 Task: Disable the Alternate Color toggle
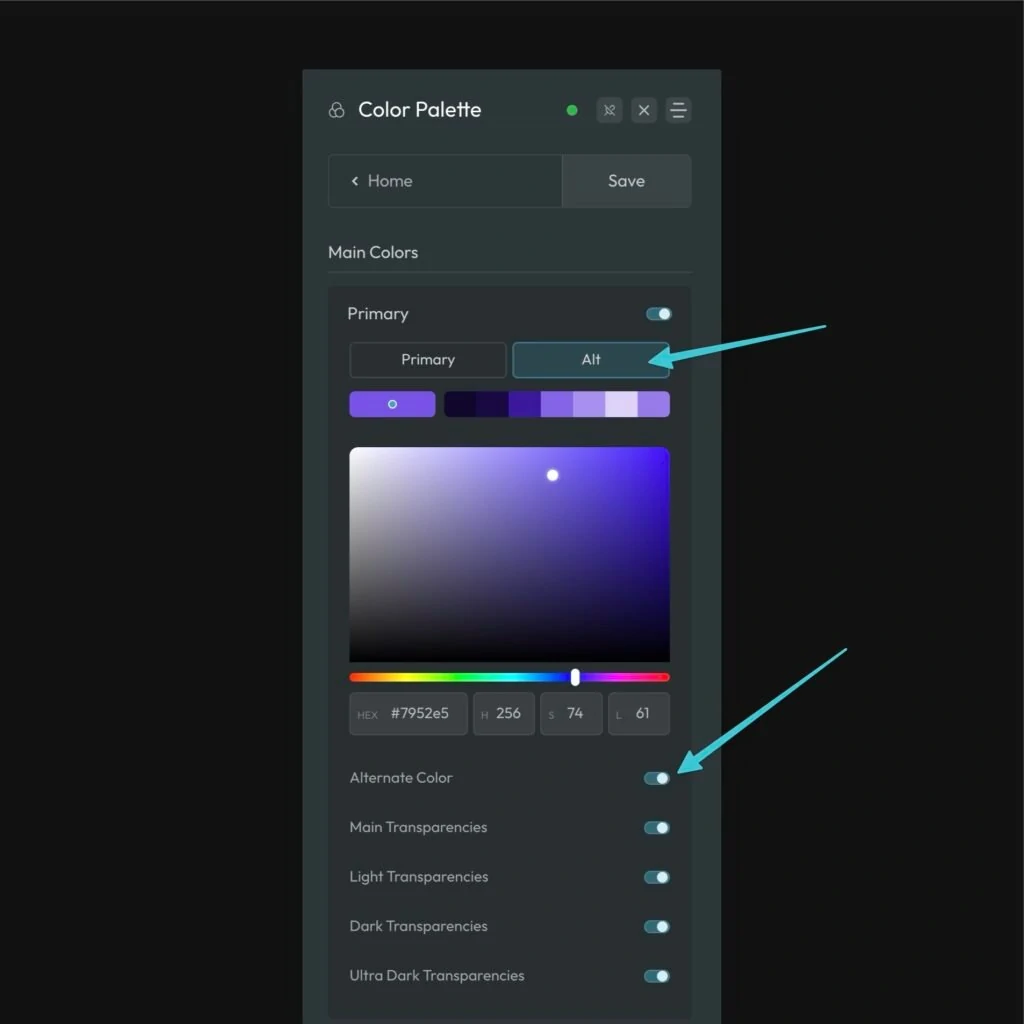click(657, 778)
